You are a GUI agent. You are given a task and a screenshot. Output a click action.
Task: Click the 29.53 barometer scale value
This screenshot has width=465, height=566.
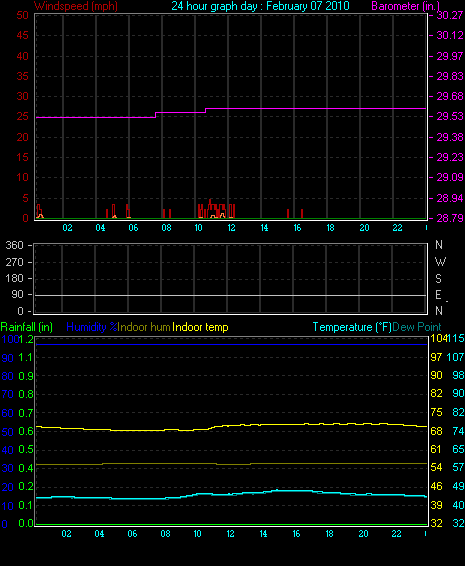point(450,116)
